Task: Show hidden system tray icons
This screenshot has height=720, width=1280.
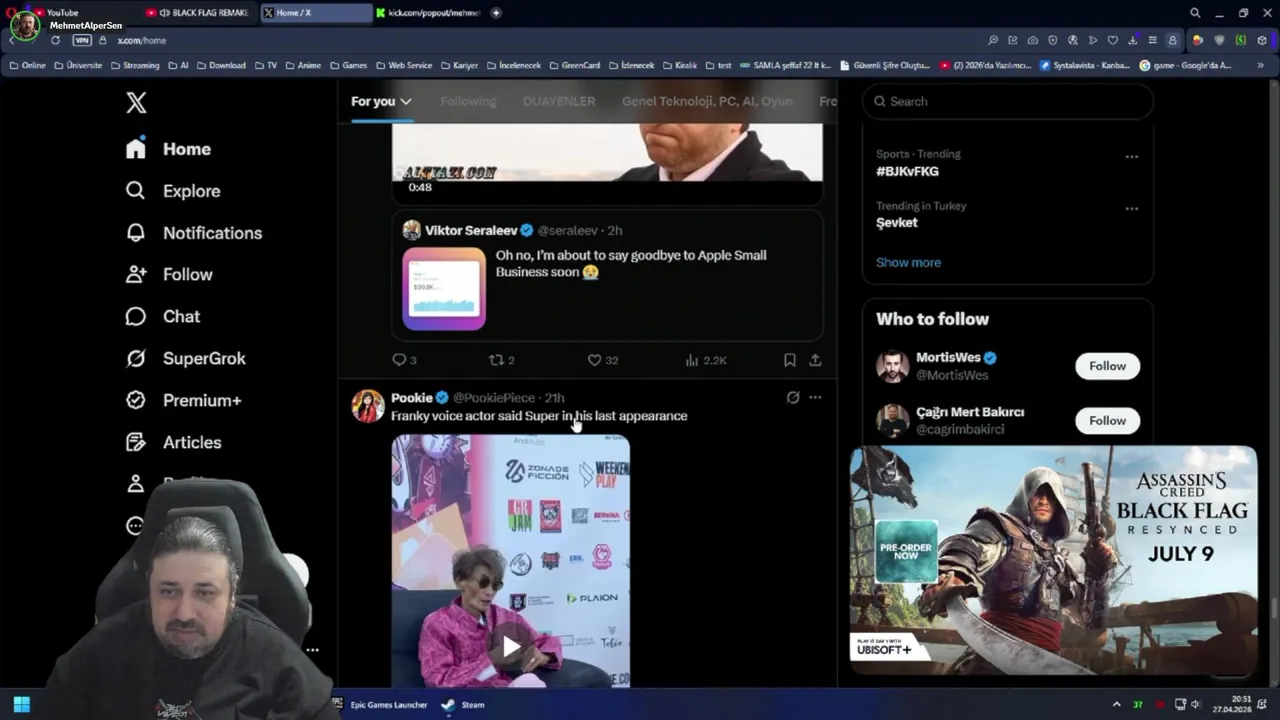Action: pyautogui.click(x=1116, y=704)
